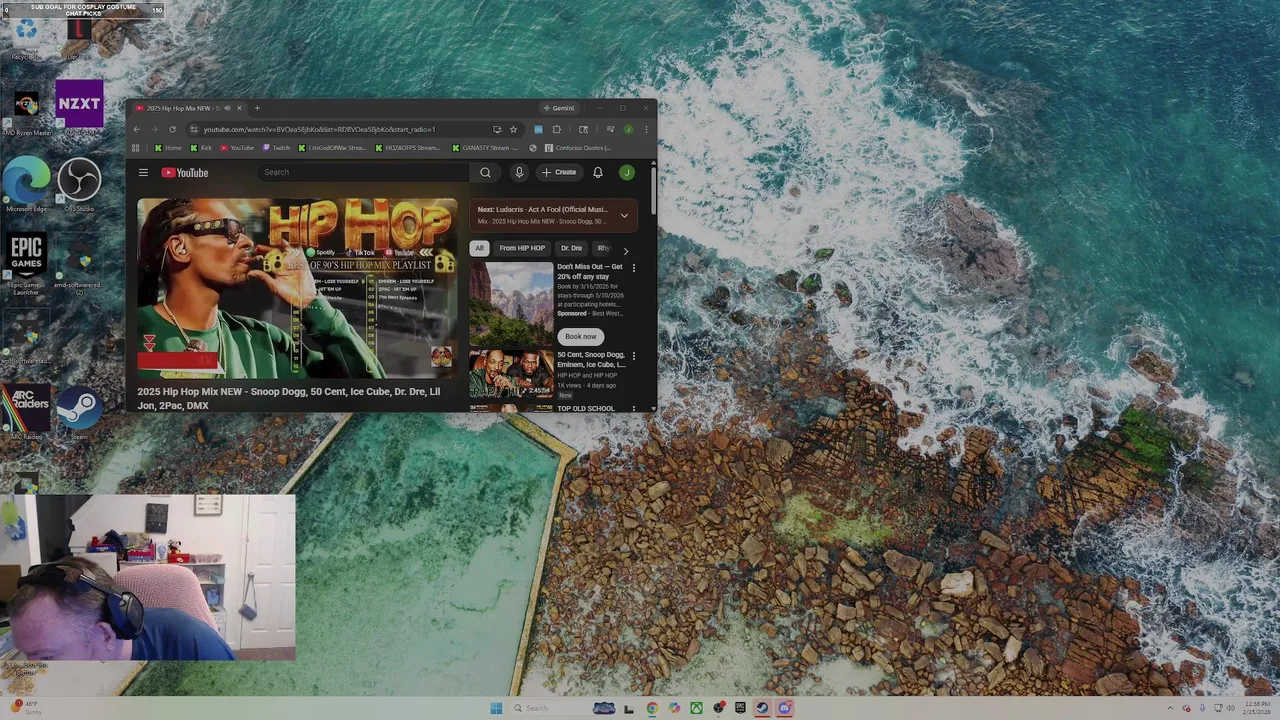
Task: Click the browser address bar URL
Action: [x=319, y=129]
